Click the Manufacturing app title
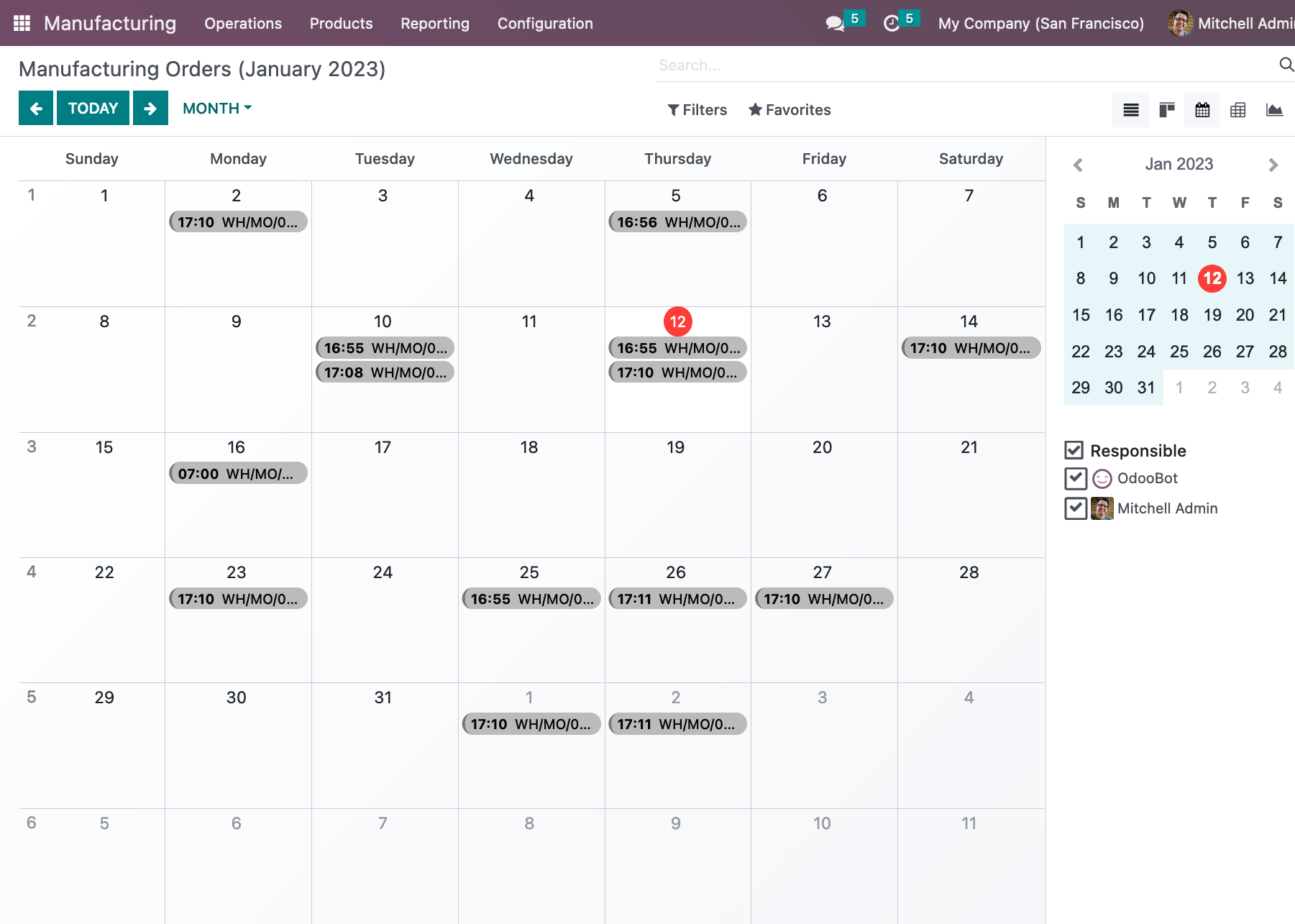 click(110, 24)
